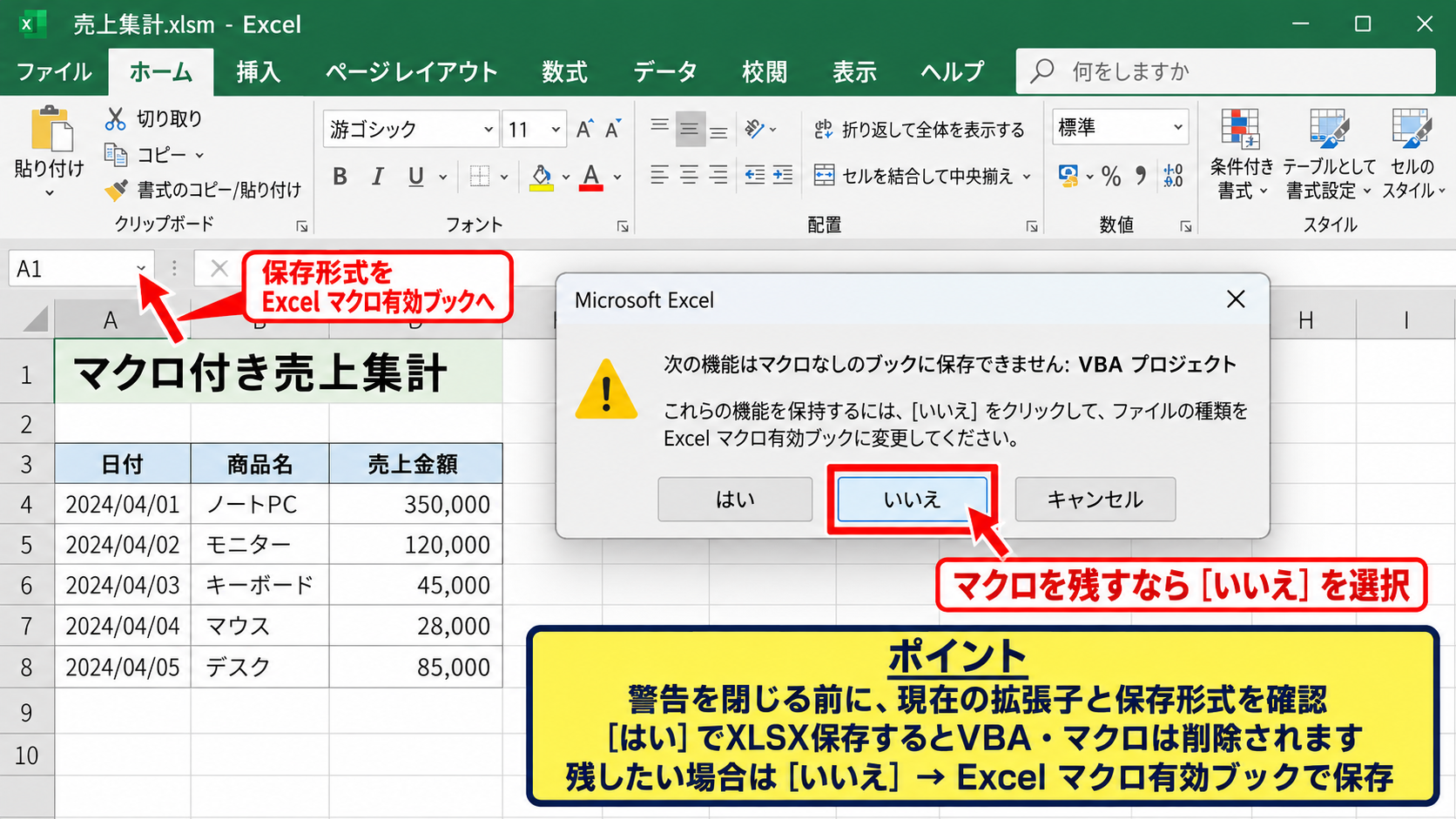This screenshot has width=1456, height=819.
Task: Expand the Name Box dropdown arrow
Action: coord(141,268)
